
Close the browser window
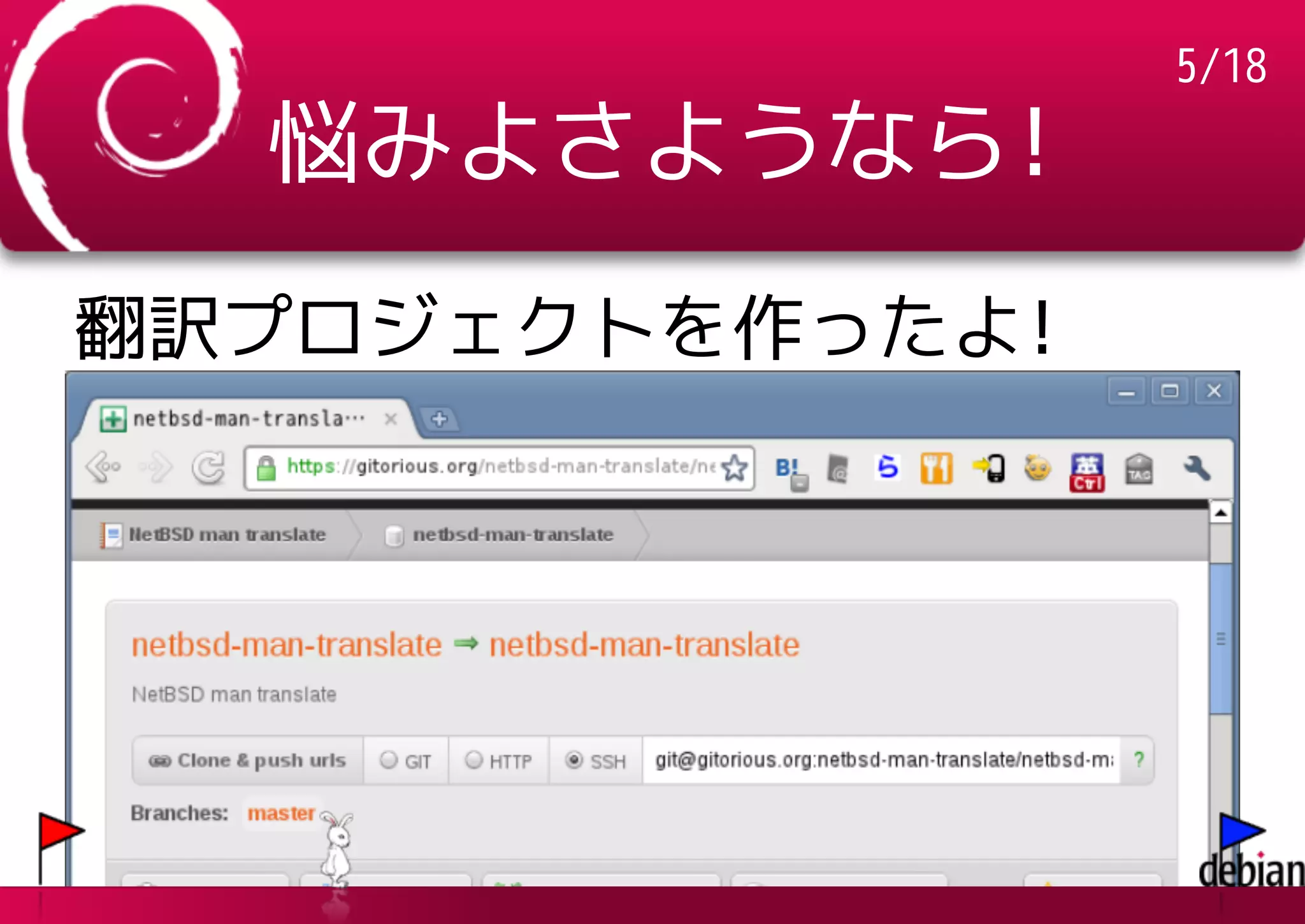(x=1214, y=391)
